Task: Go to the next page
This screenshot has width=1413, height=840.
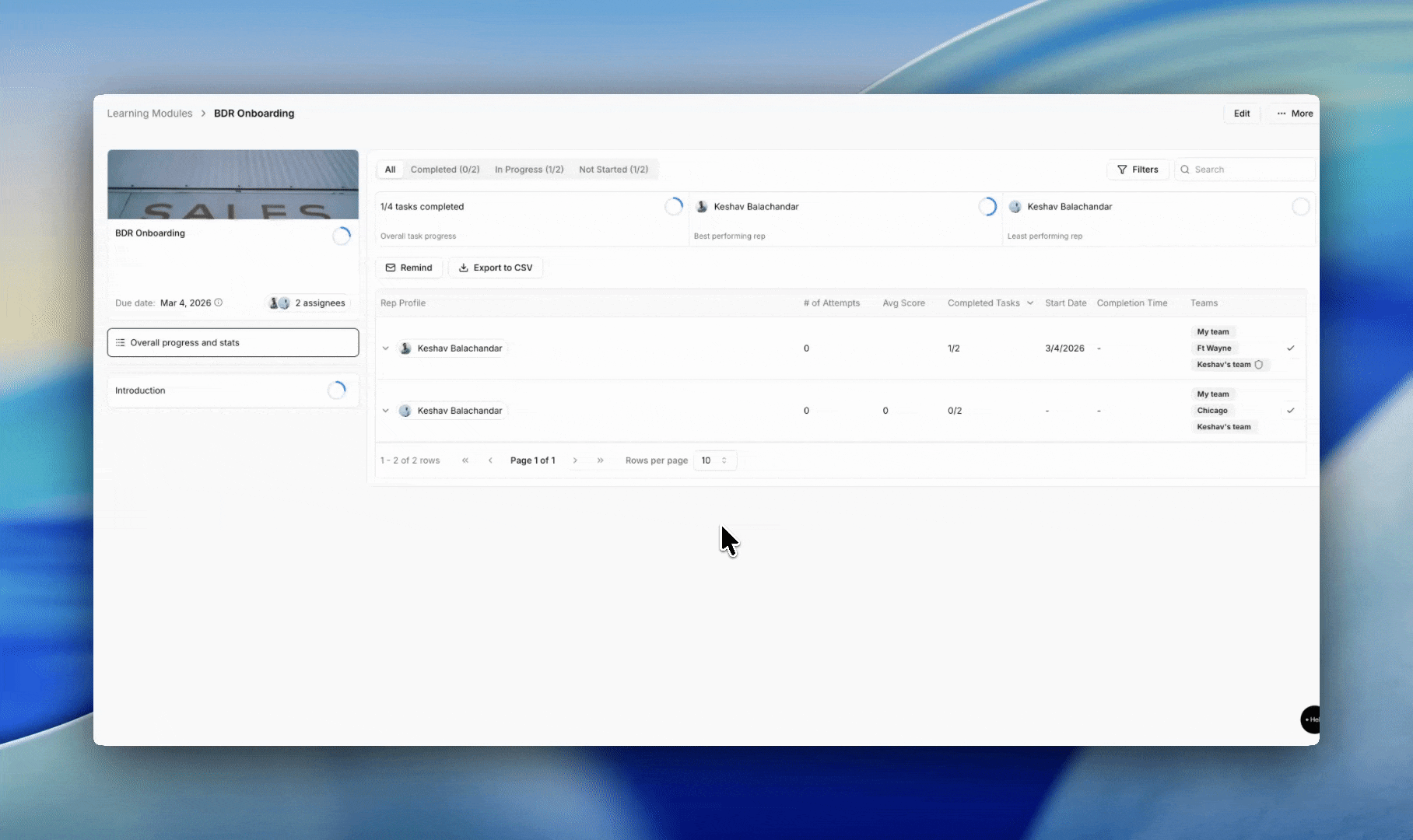Action: pyautogui.click(x=575, y=460)
